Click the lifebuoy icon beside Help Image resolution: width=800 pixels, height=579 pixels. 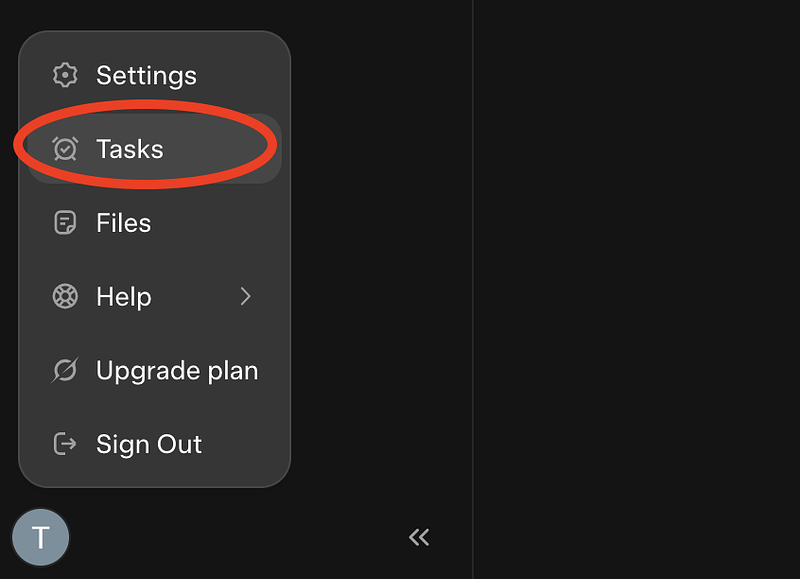(65, 296)
